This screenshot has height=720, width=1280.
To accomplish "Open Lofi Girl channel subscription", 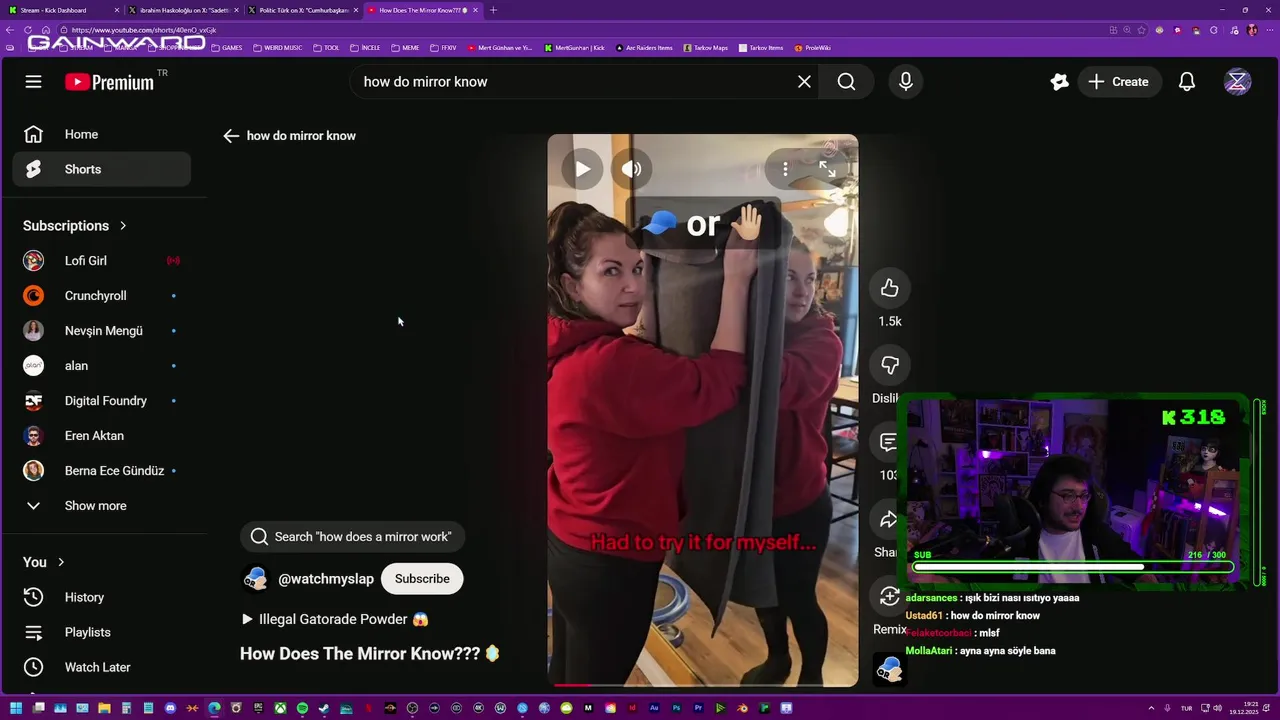I will (x=101, y=261).
